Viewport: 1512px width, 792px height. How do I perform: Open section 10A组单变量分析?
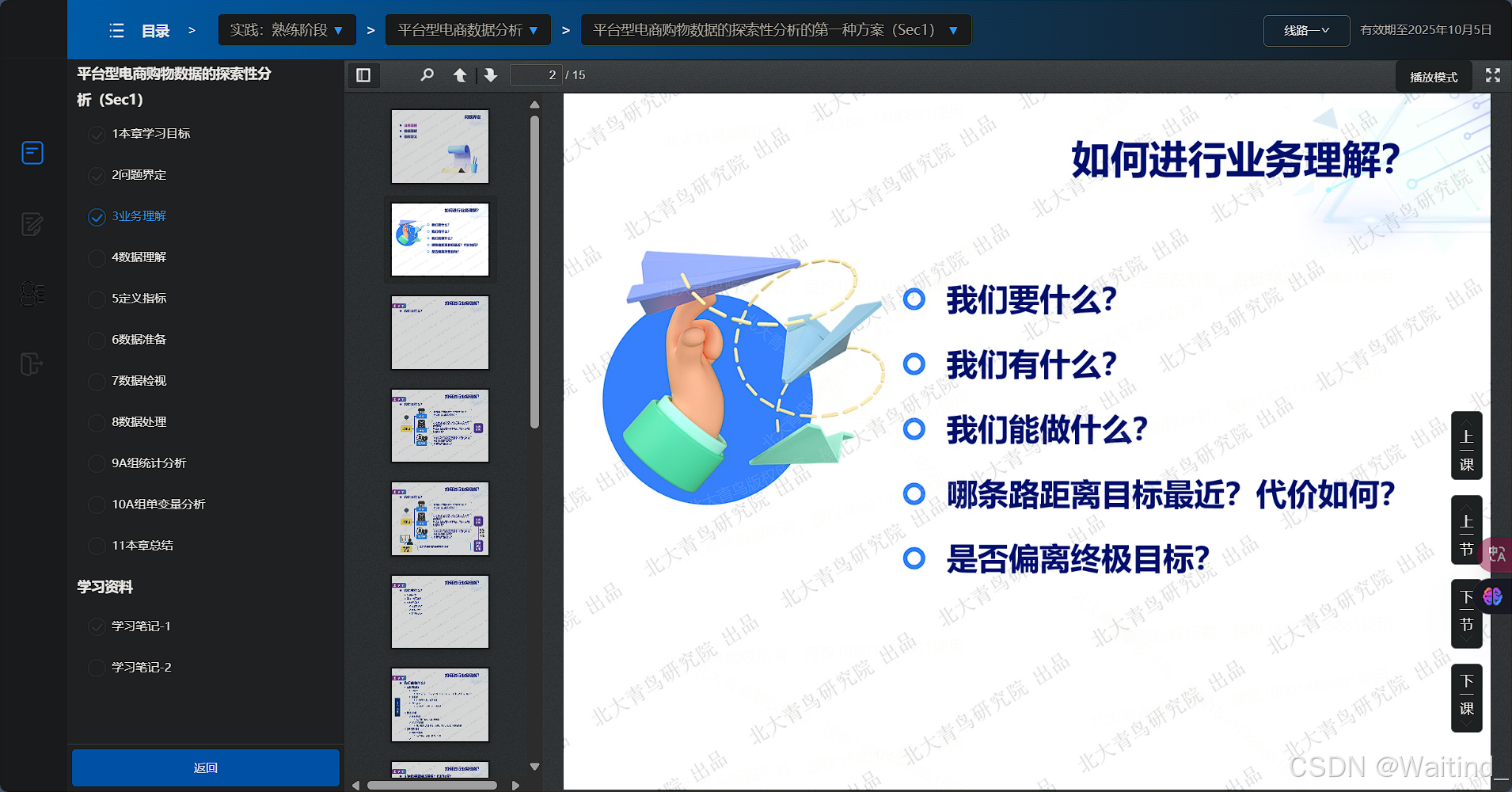click(x=158, y=504)
